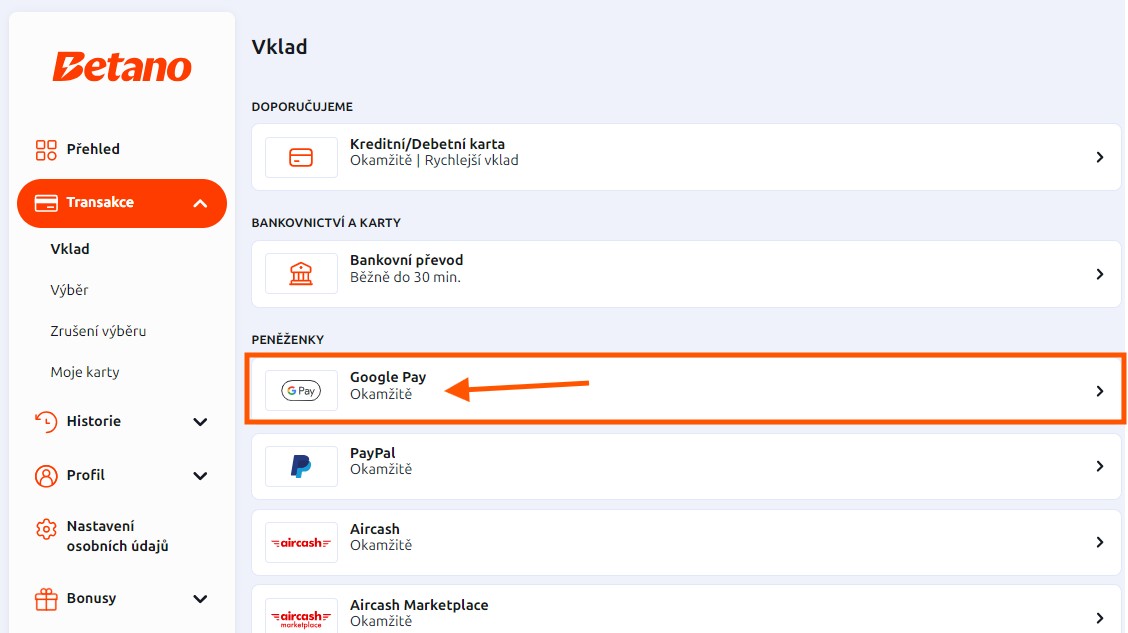Open Google Pay row arrow
Image resolution: width=1128 pixels, height=633 pixels.
pos(1099,391)
